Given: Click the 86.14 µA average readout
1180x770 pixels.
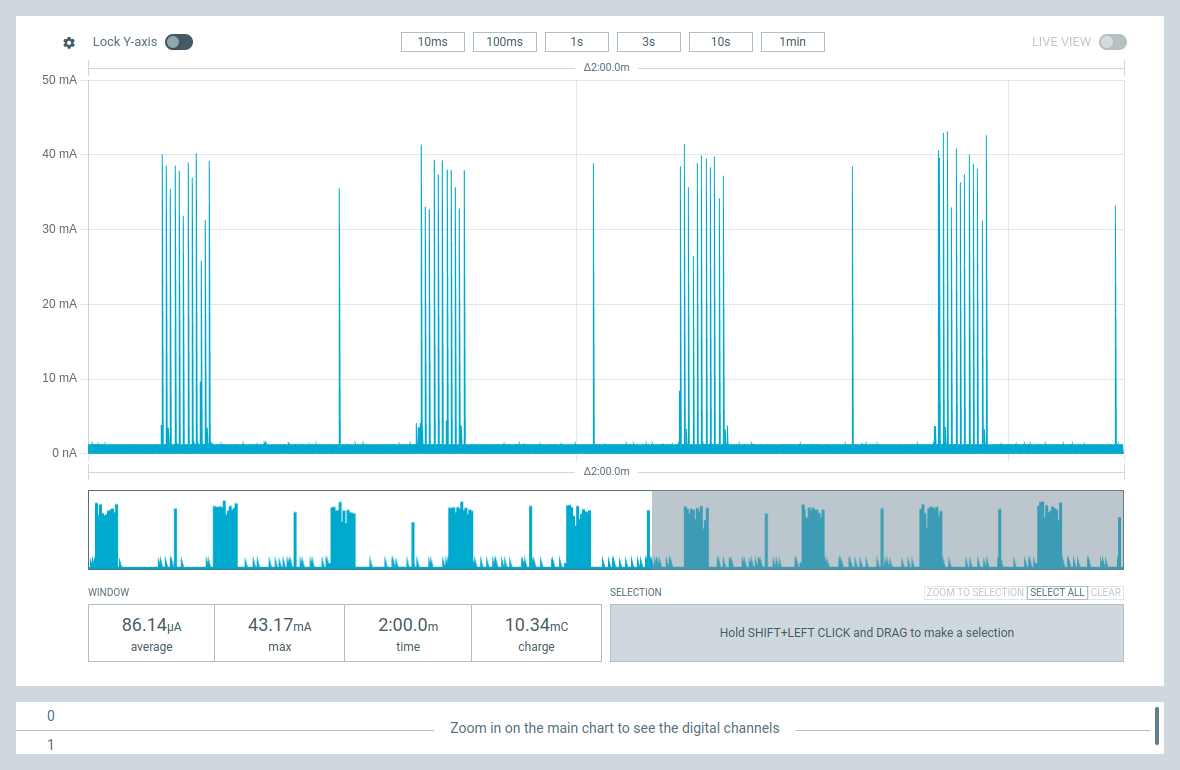Looking at the screenshot, I should [x=151, y=633].
